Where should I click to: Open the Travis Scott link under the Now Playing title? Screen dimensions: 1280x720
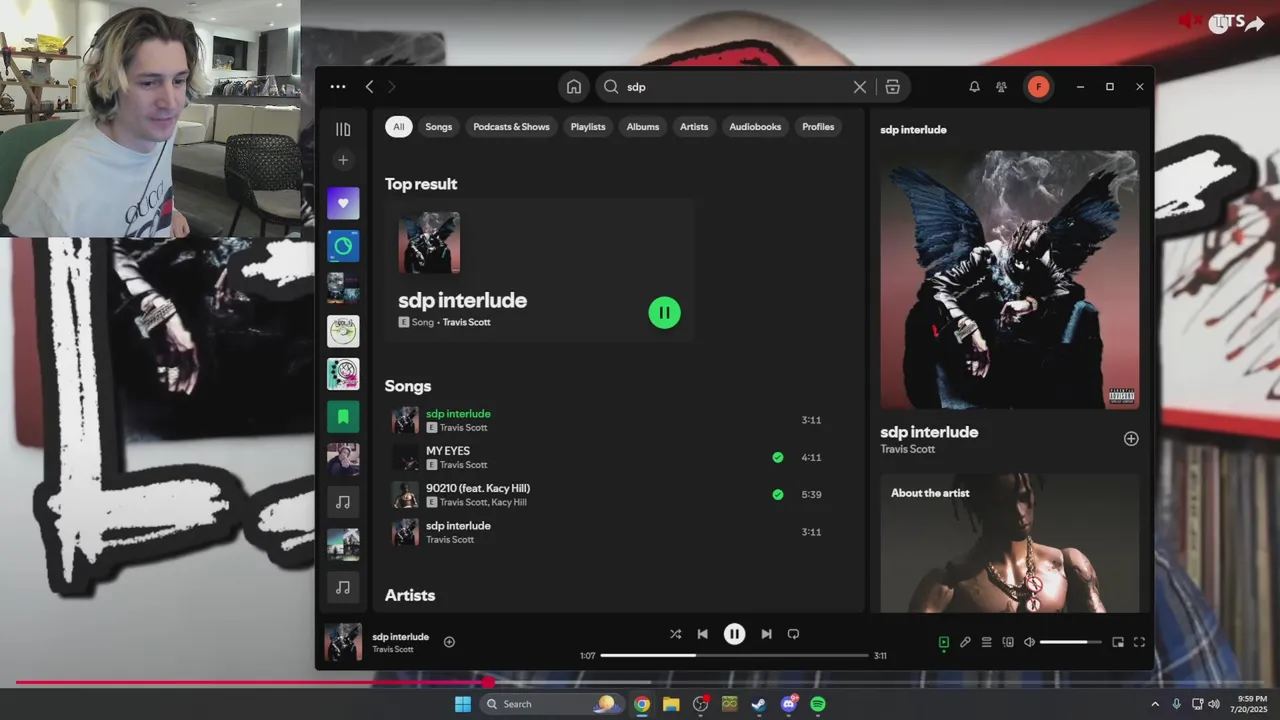click(x=907, y=449)
